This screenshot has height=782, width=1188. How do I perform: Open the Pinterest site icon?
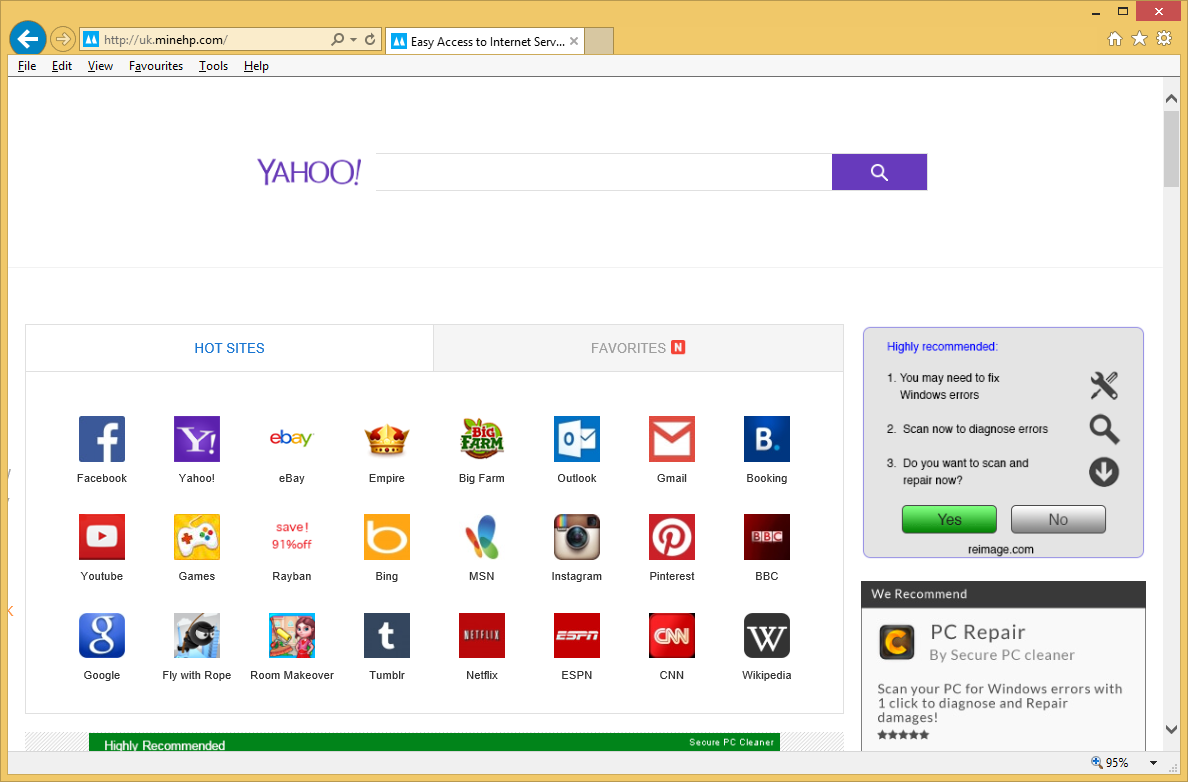coord(671,537)
